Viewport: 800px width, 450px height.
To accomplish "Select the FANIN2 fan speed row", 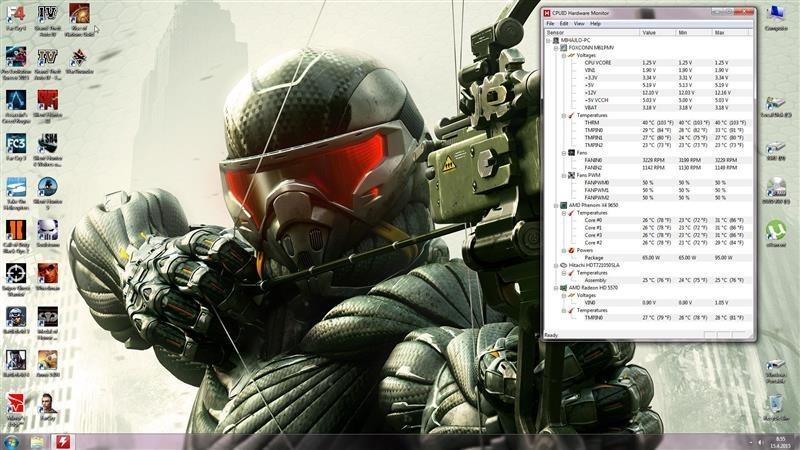I will (x=648, y=167).
